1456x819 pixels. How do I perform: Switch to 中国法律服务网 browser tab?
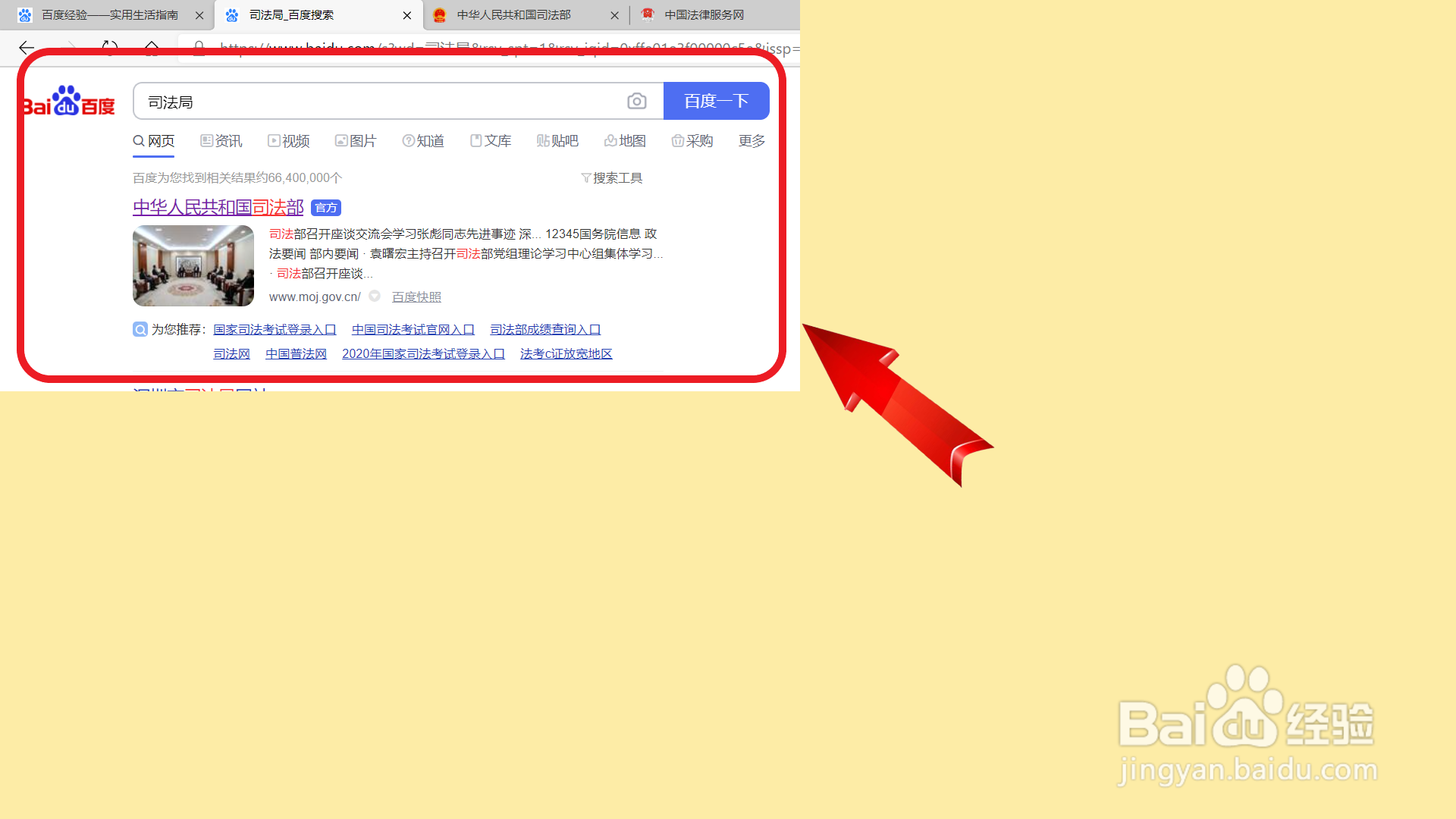704,15
